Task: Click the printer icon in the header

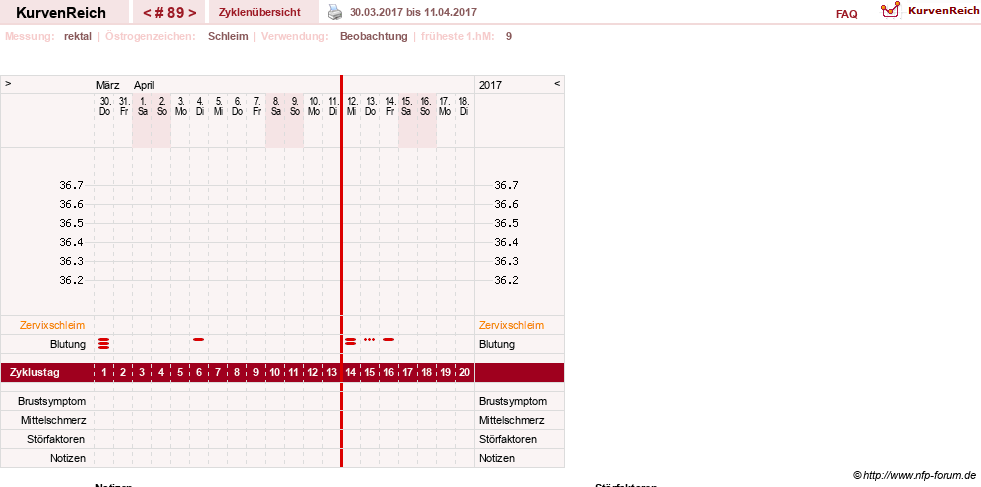Action: pyautogui.click(x=335, y=12)
